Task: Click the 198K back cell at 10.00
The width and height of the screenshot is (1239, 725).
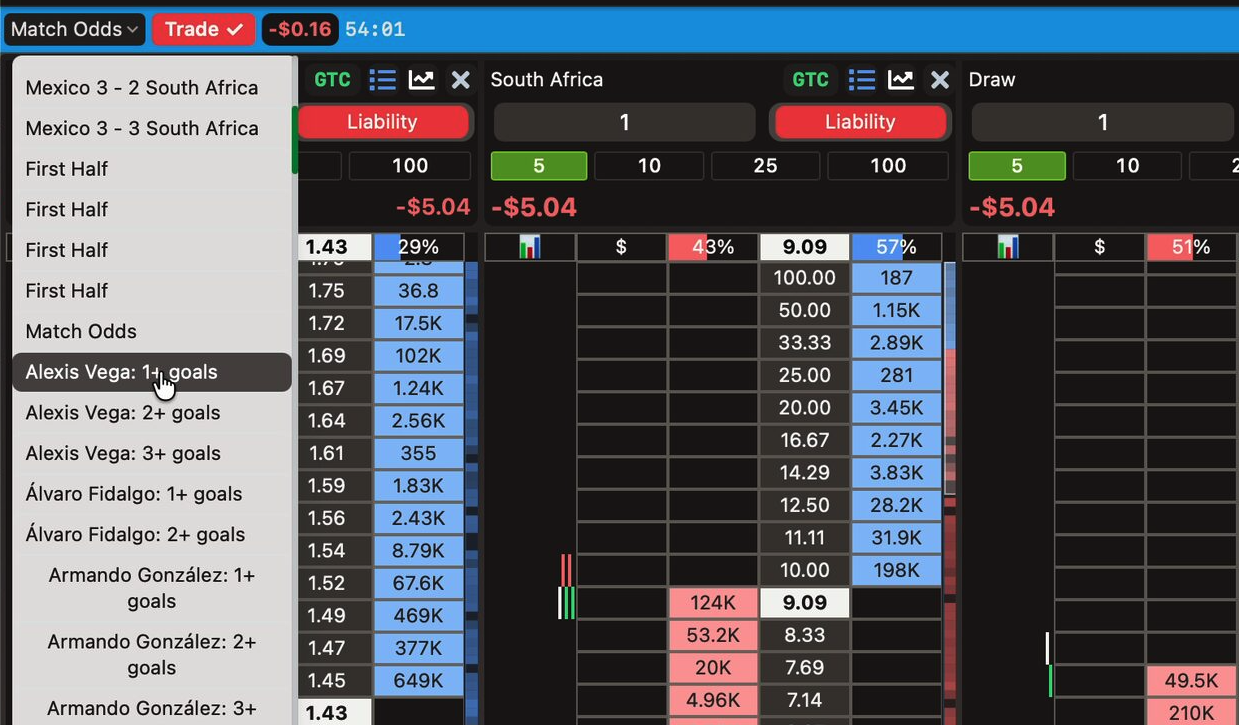Action: pyautogui.click(x=896, y=570)
